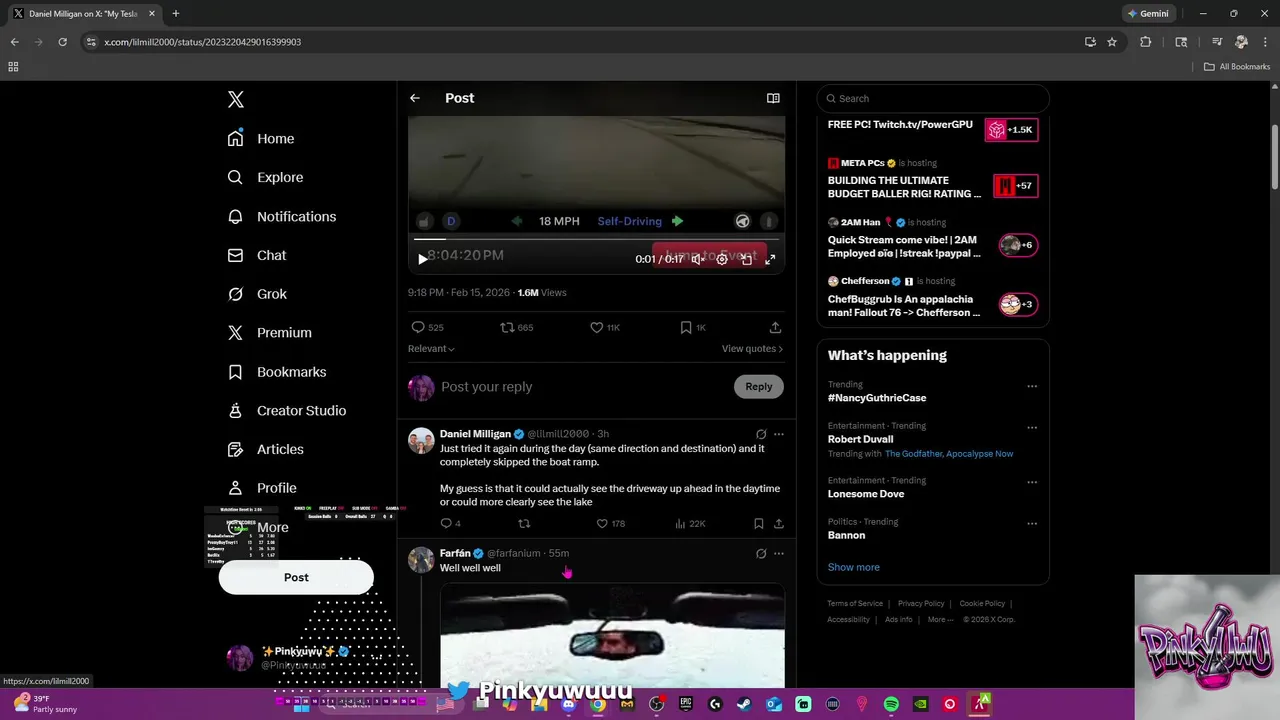
Task: Seek on the video progress bar
Action: [596, 239]
